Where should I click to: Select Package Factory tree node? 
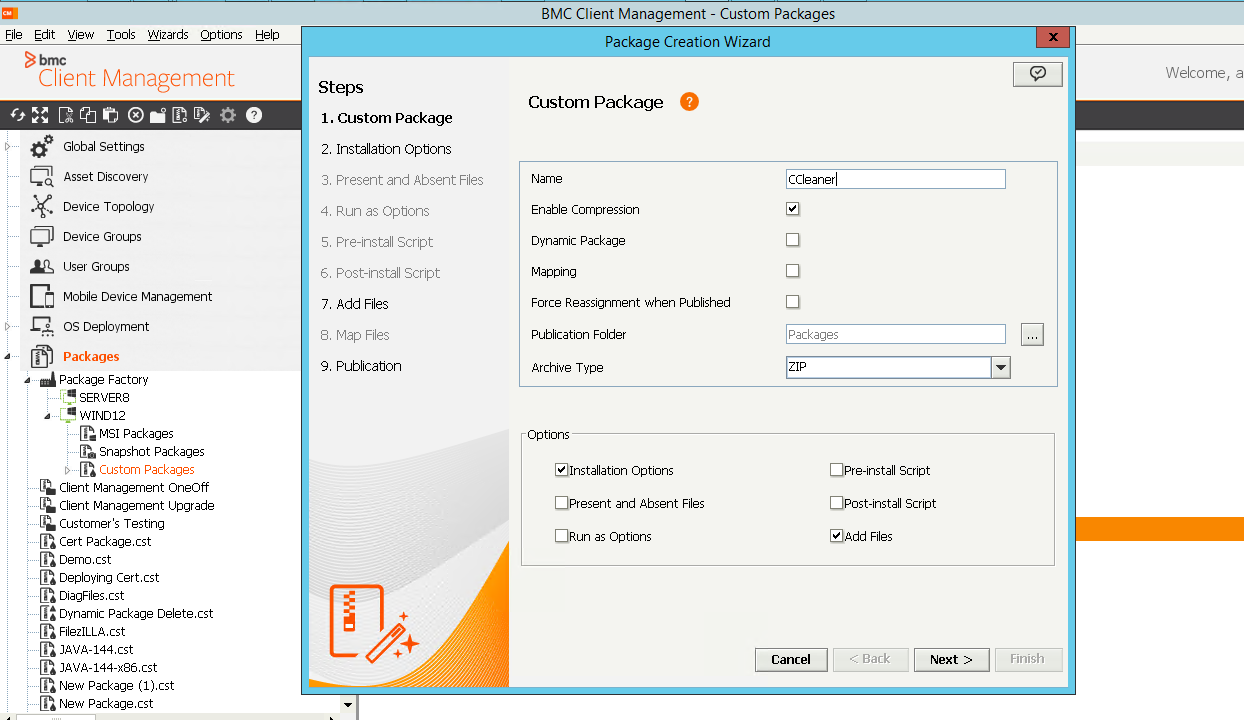(x=104, y=379)
